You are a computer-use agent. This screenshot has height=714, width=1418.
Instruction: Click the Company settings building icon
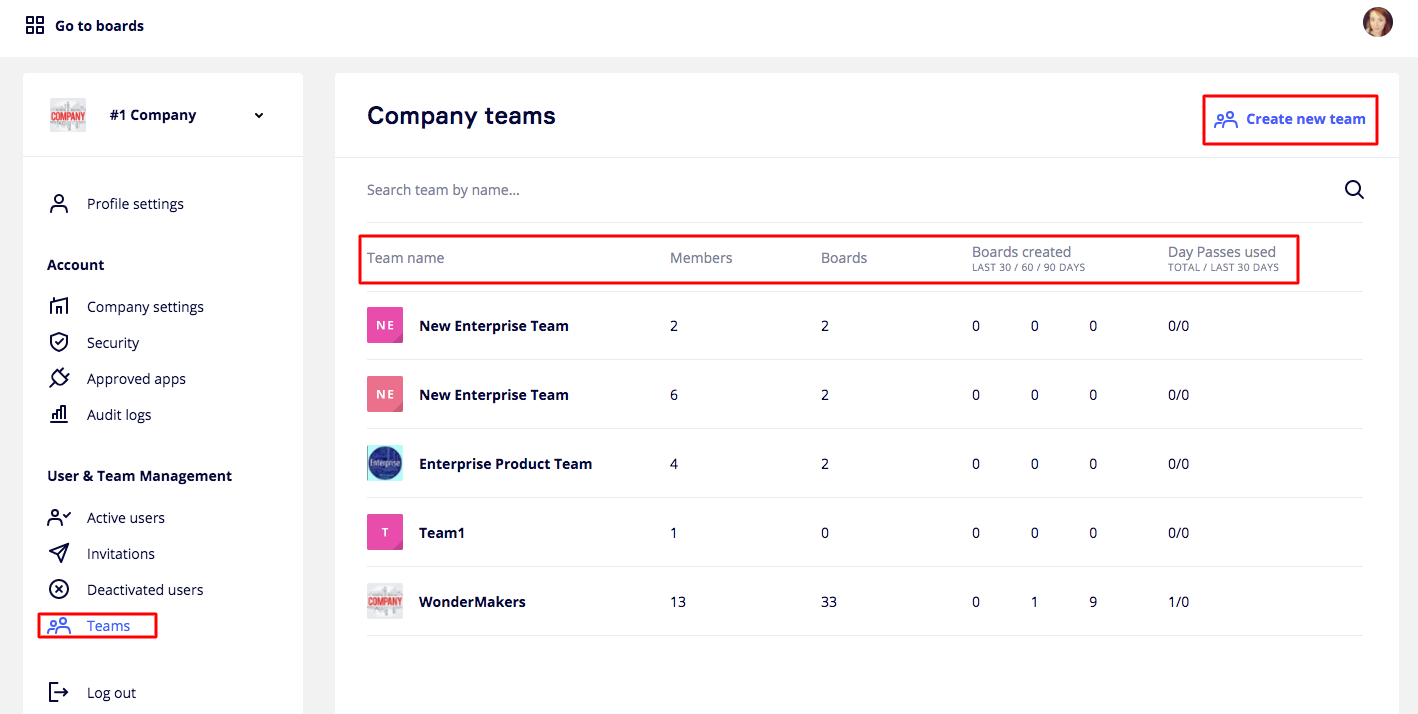(x=59, y=307)
